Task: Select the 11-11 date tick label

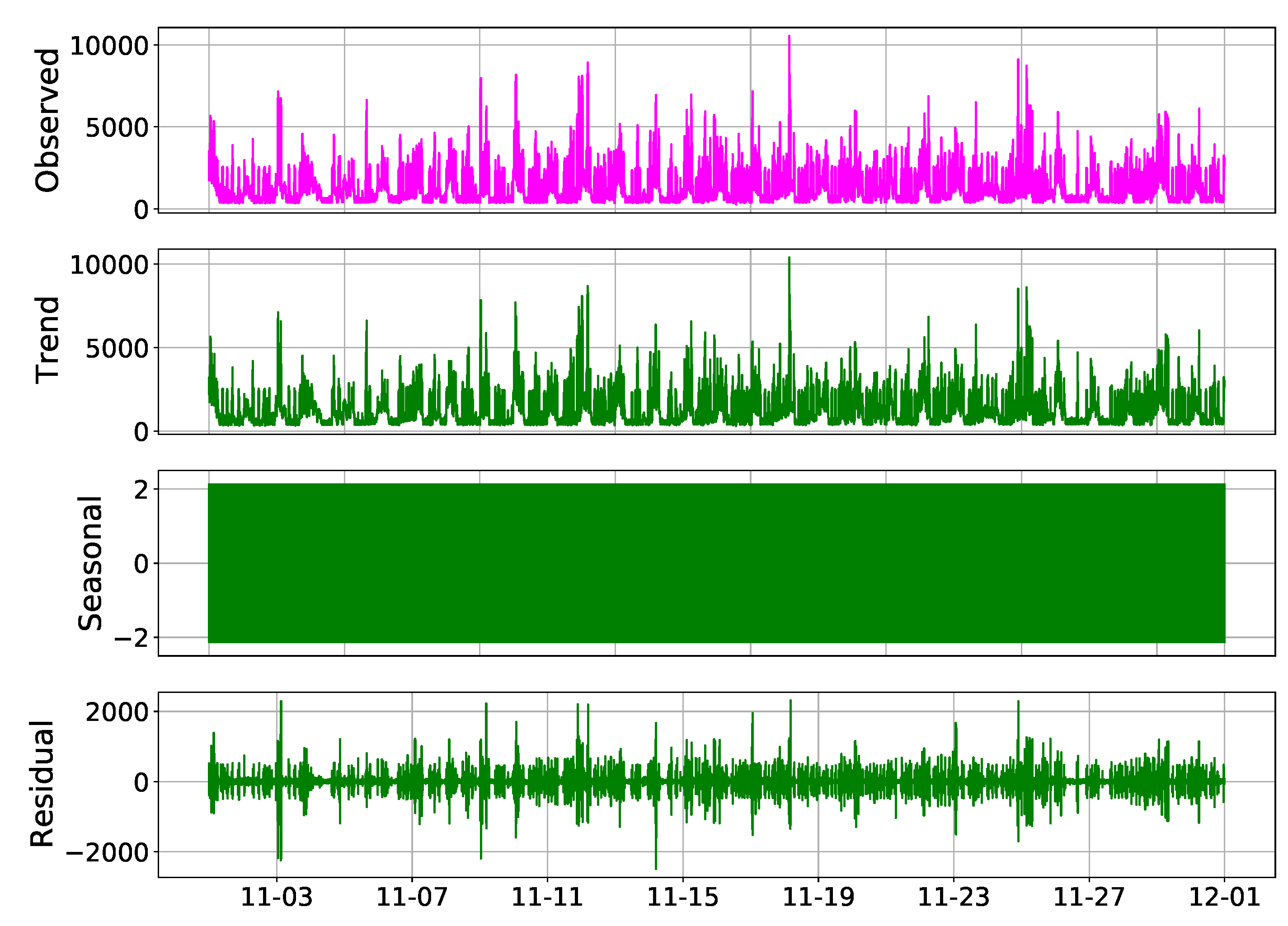Action: (547, 897)
